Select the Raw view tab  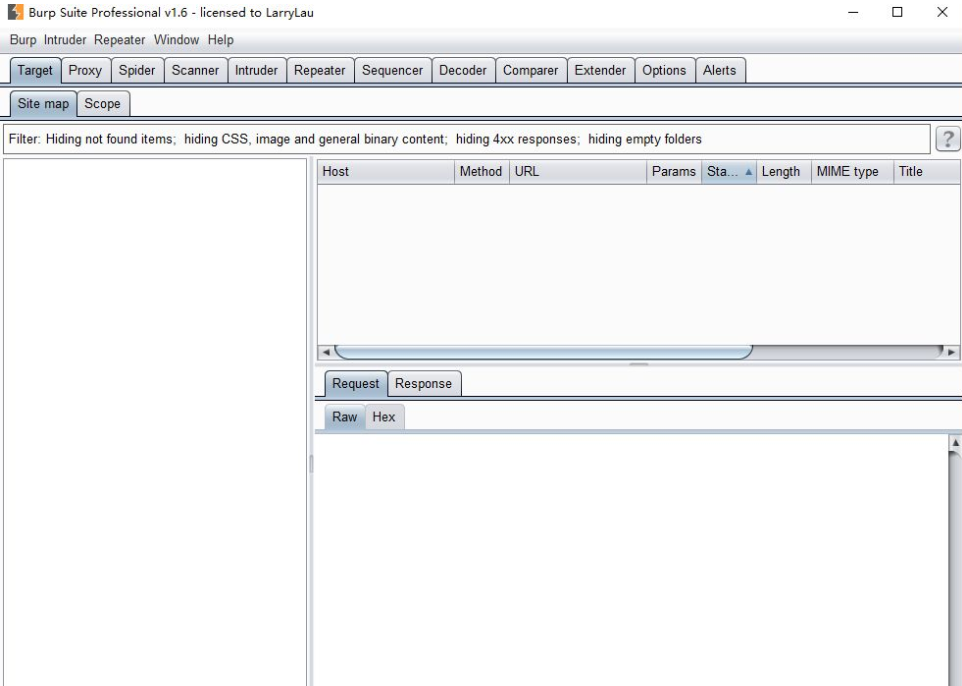coord(345,417)
